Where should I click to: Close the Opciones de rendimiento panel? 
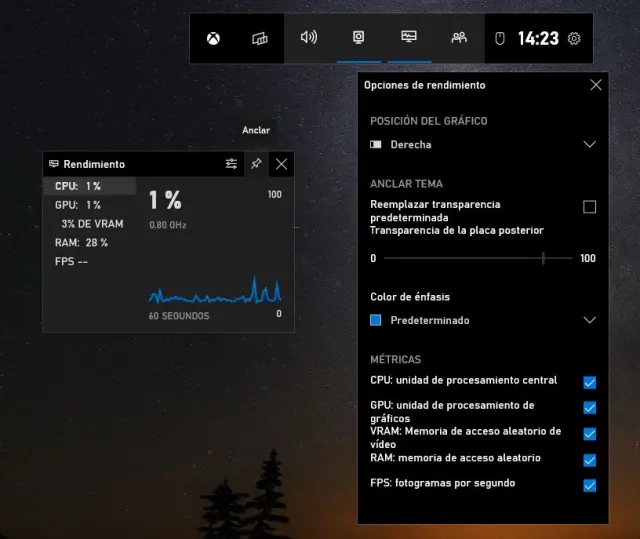[x=596, y=85]
